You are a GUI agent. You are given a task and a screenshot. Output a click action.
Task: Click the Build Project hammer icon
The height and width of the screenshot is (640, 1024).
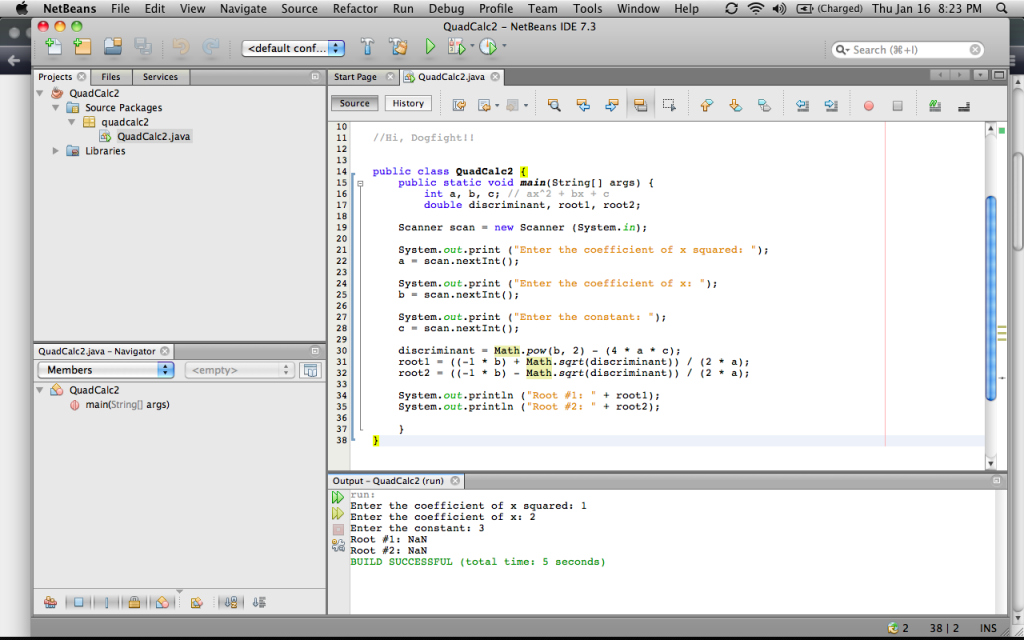(x=367, y=47)
